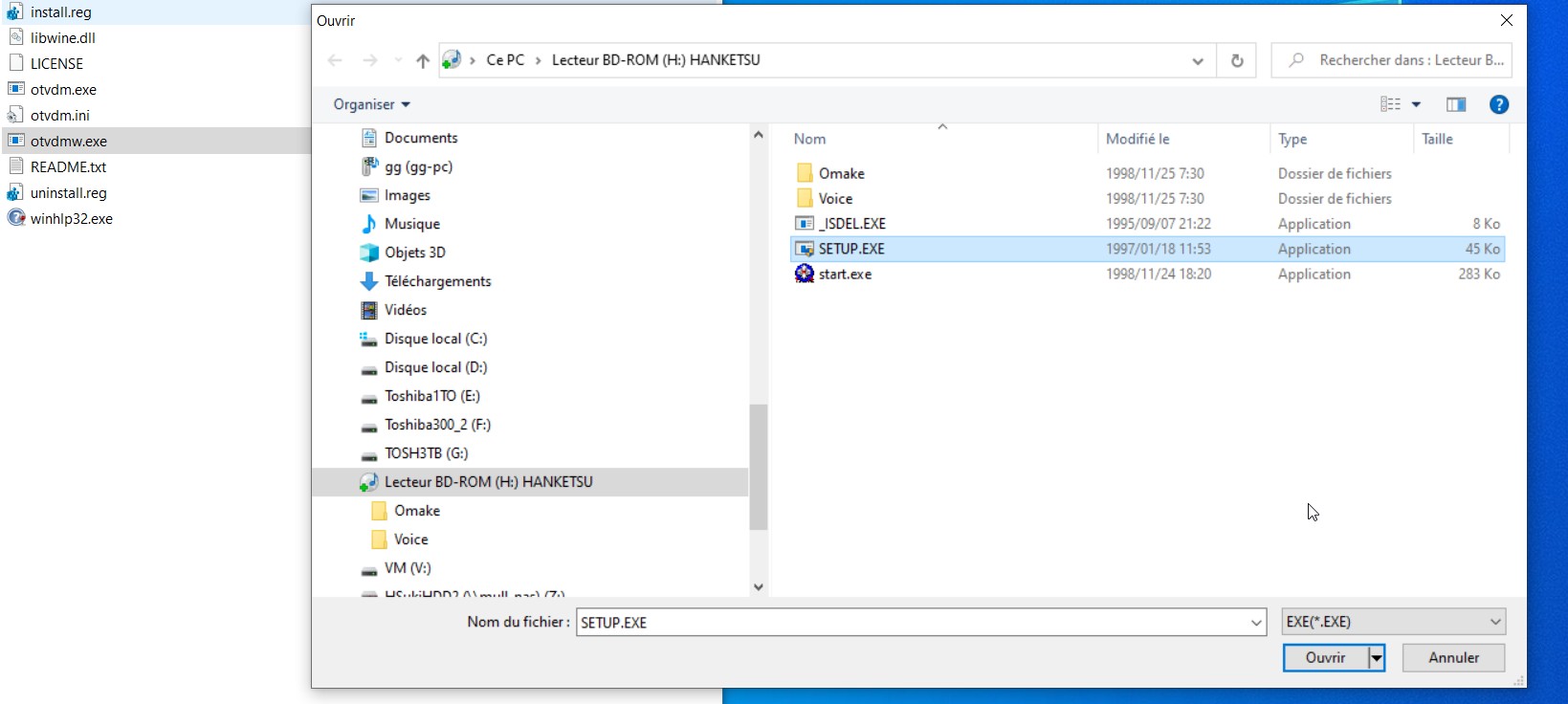Image resolution: width=1568 pixels, height=704 pixels.
Task: Open the EXE(*.EXE) file type filter
Action: pos(1393,622)
